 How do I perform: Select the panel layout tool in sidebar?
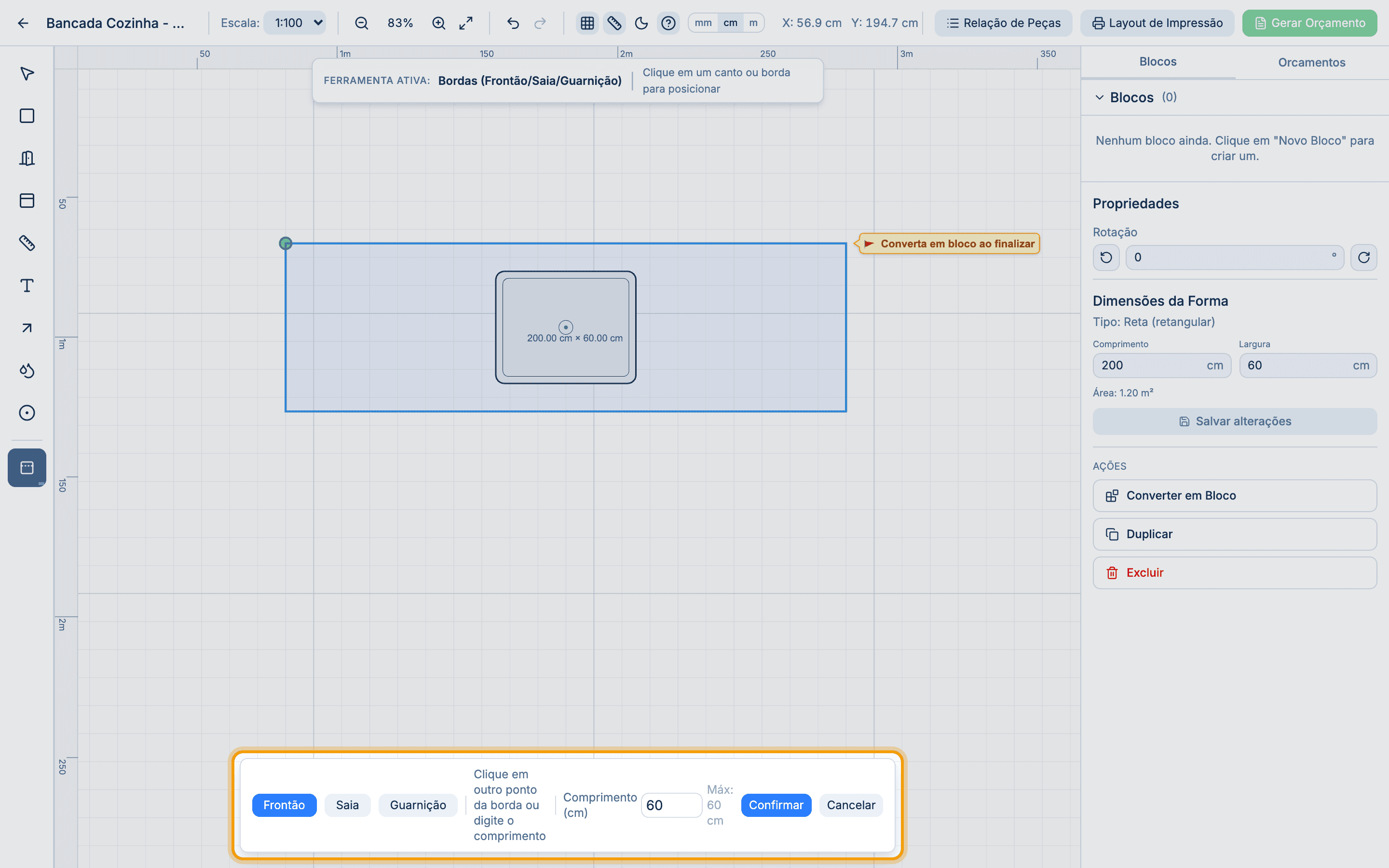(x=27, y=200)
